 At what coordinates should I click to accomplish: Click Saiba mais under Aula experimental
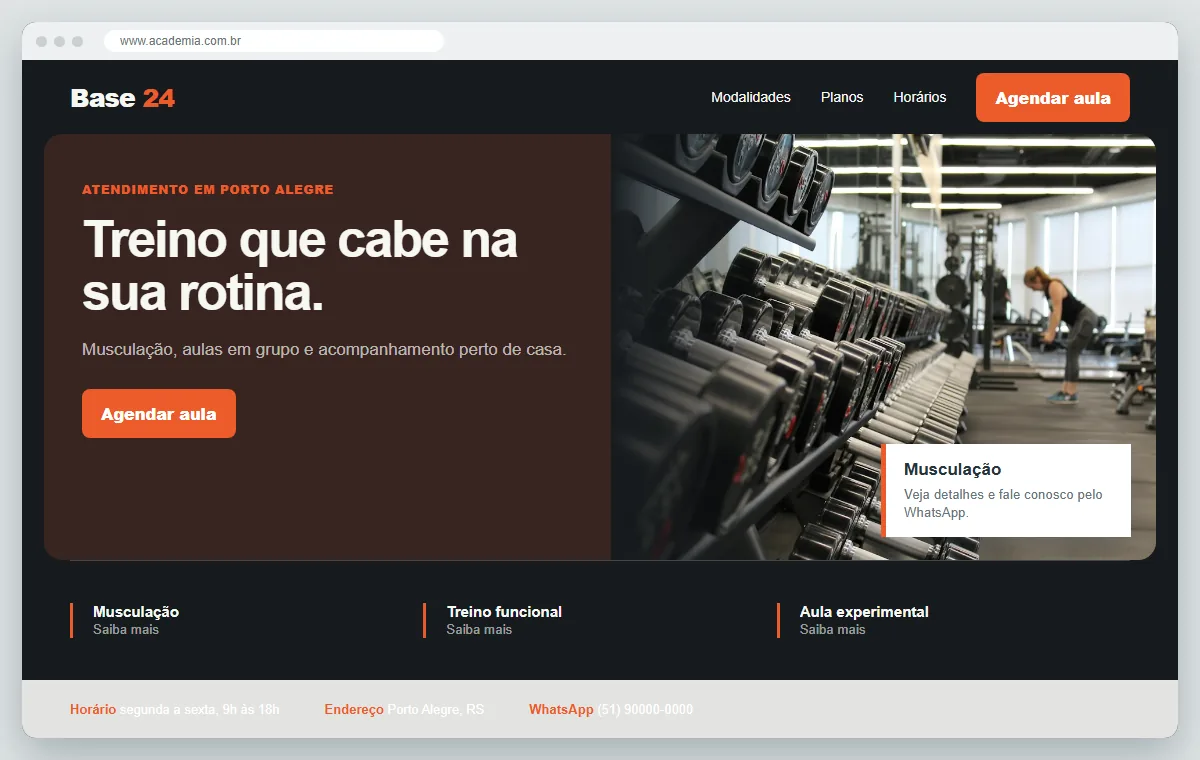833,630
